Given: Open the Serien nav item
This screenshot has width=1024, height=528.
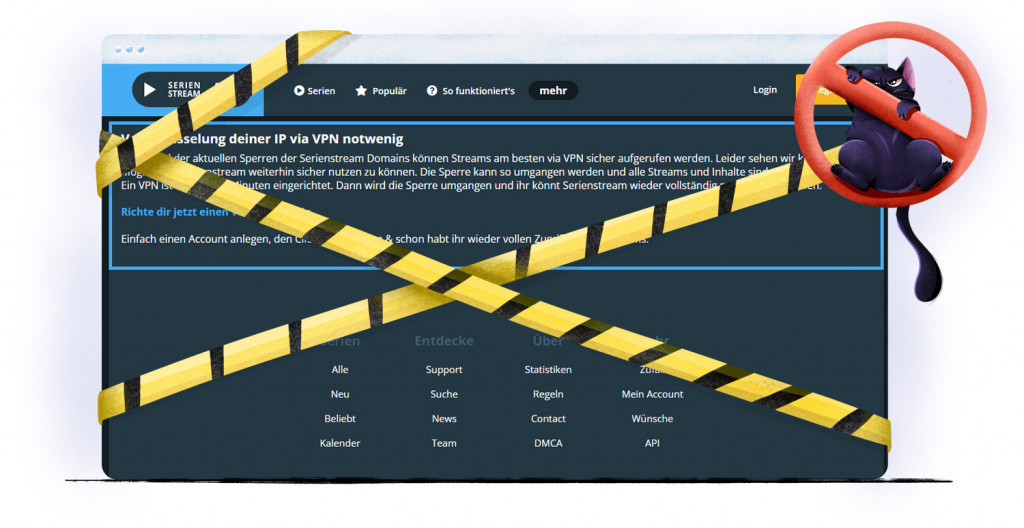Looking at the screenshot, I should [x=315, y=91].
